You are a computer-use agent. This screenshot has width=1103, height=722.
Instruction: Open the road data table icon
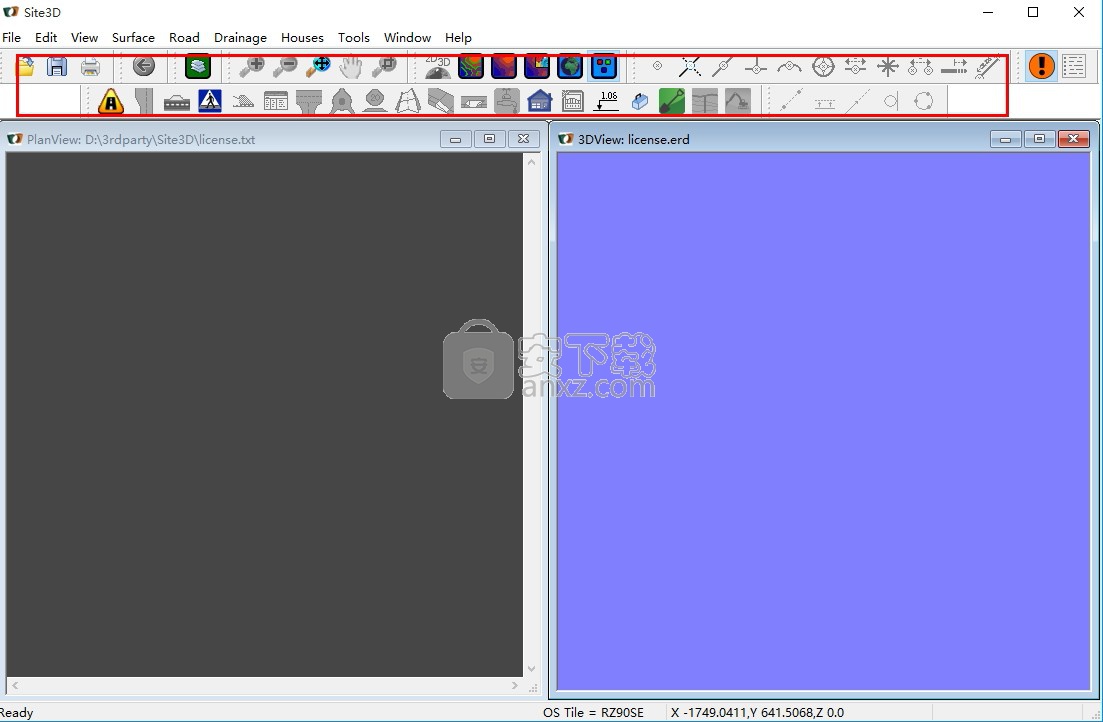[276, 101]
